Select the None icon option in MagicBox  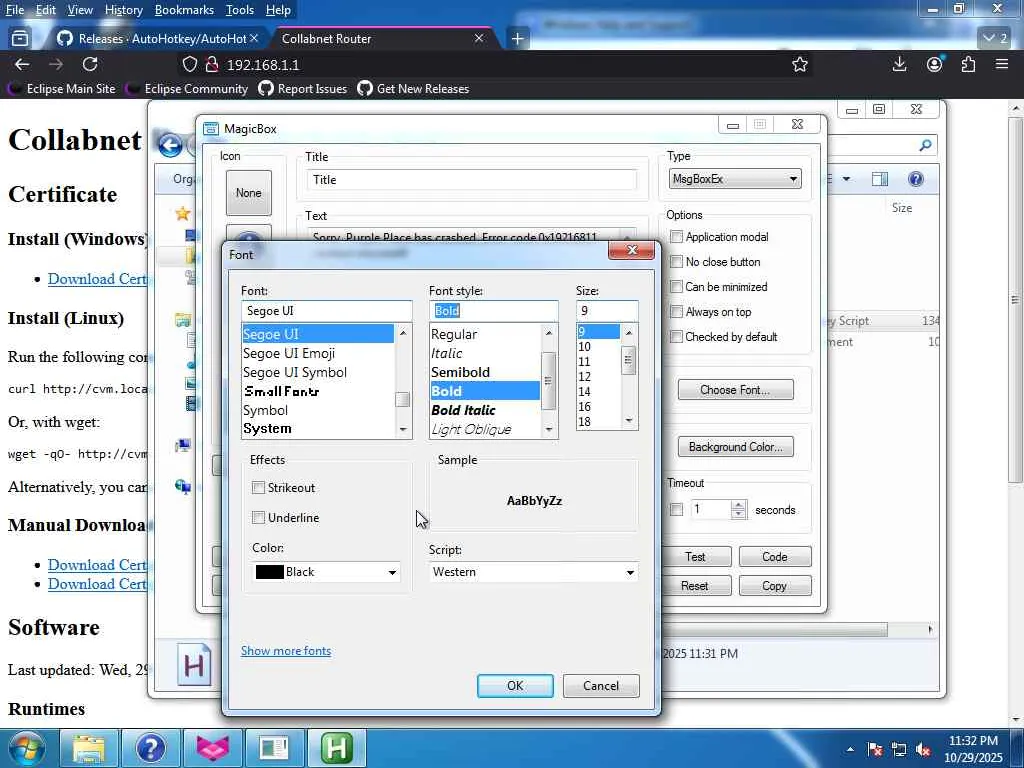point(249,193)
